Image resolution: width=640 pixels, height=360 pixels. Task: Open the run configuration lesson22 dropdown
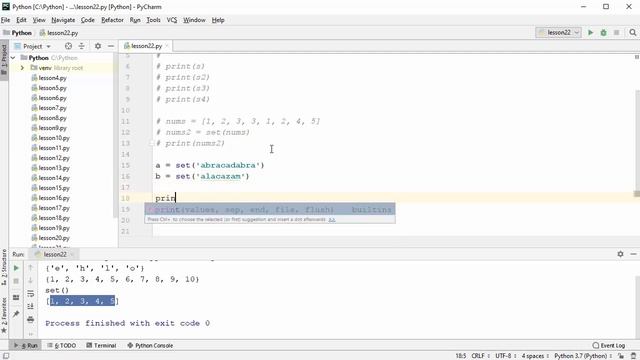(558, 33)
